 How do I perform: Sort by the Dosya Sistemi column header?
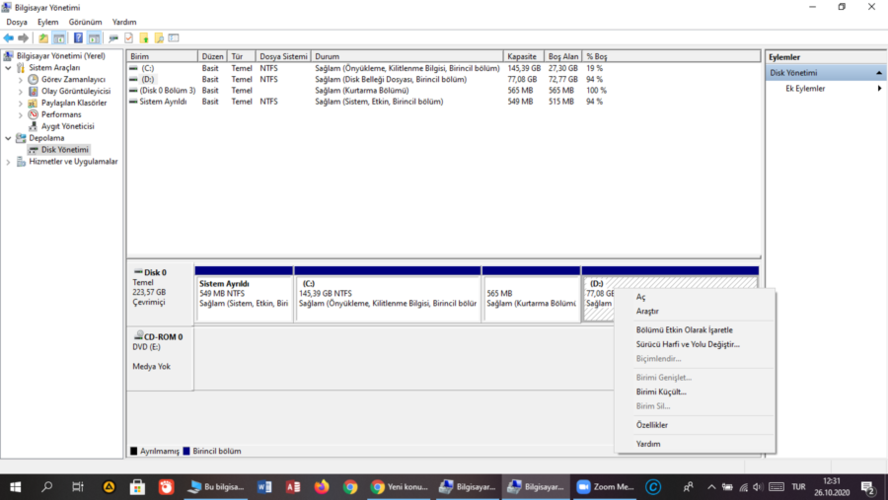click(283, 56)
